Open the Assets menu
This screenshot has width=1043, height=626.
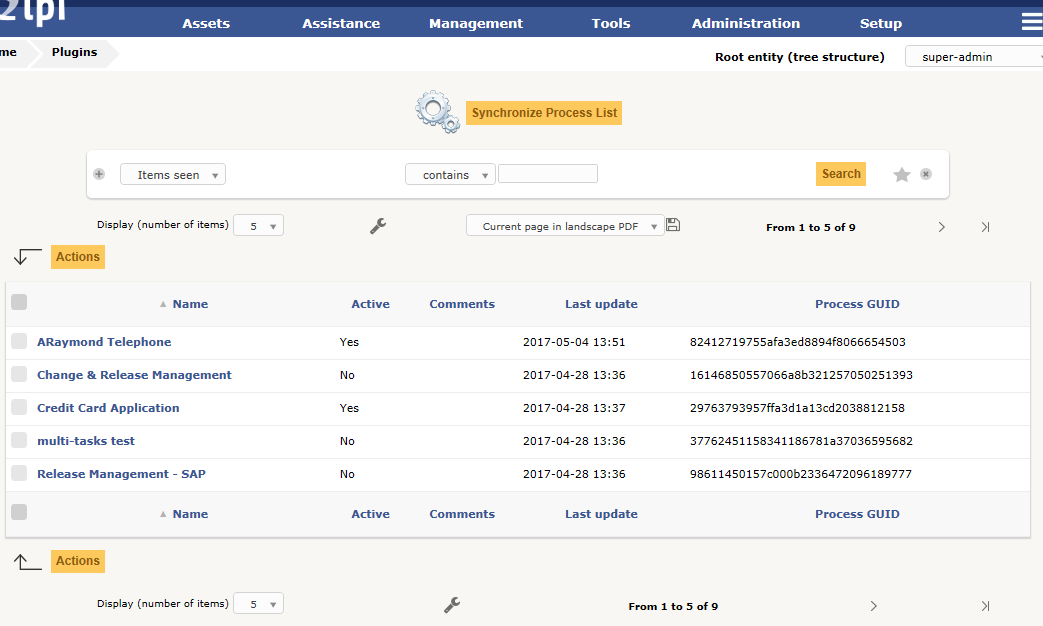point(206,23)
